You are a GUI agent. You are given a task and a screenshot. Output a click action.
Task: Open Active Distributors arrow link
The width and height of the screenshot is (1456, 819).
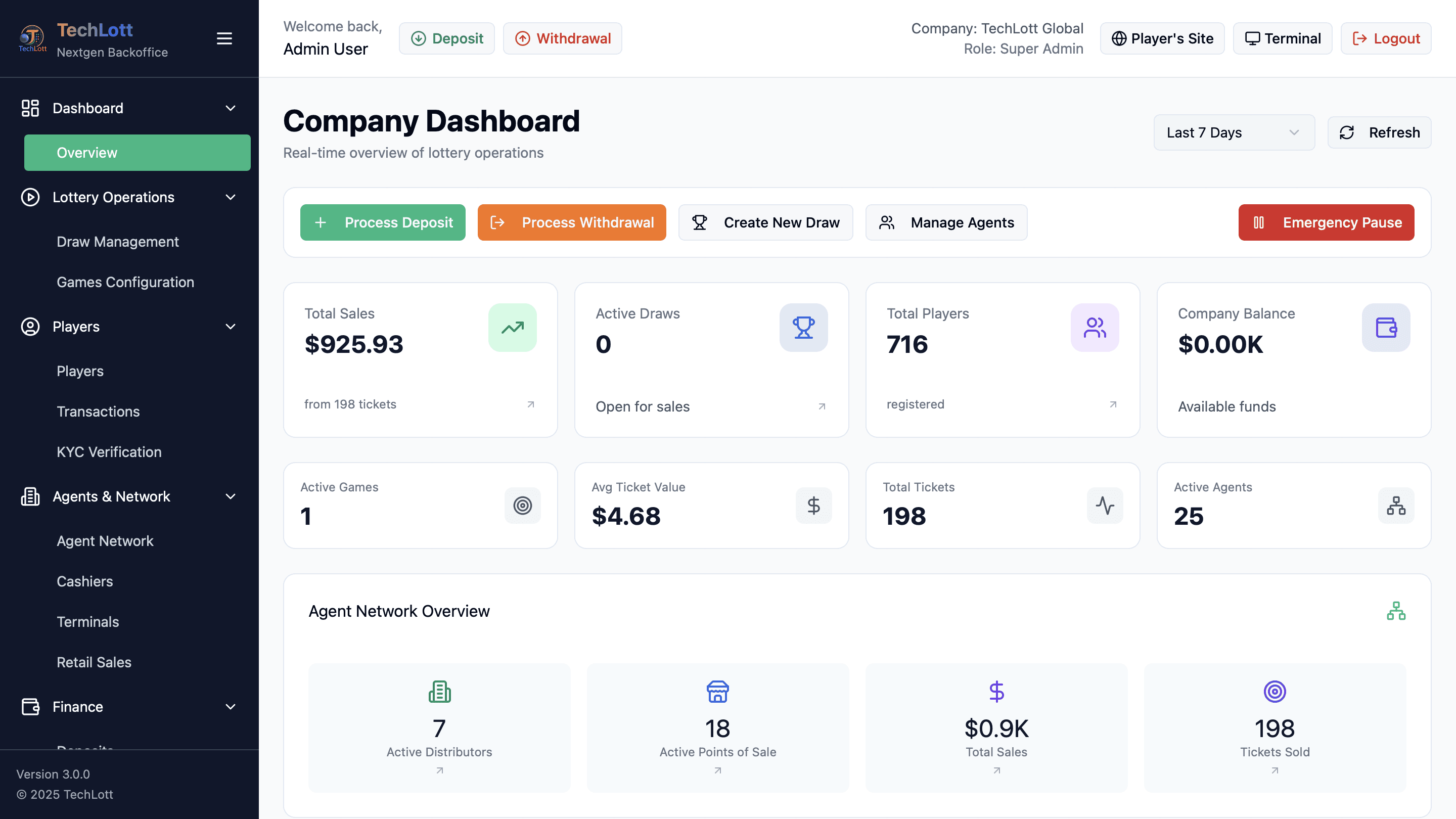click(439, 770)
